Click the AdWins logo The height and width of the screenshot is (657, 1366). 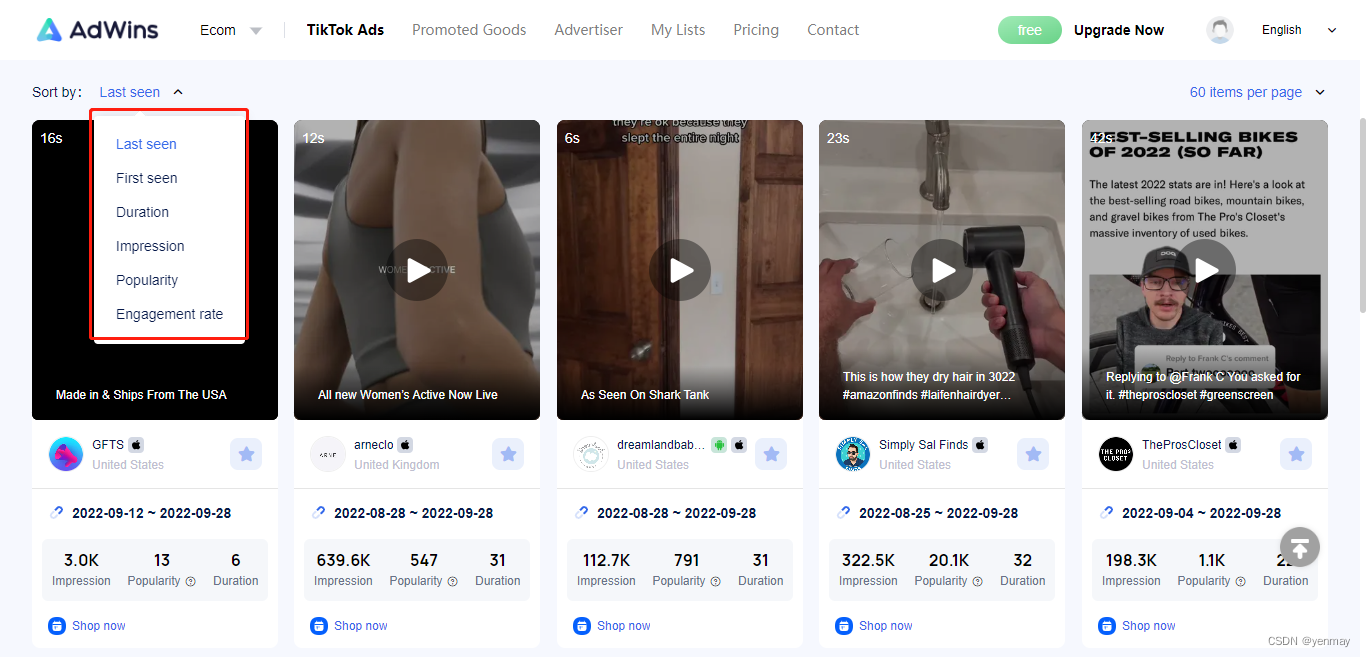pyautogui.click(x=98, y=30)
